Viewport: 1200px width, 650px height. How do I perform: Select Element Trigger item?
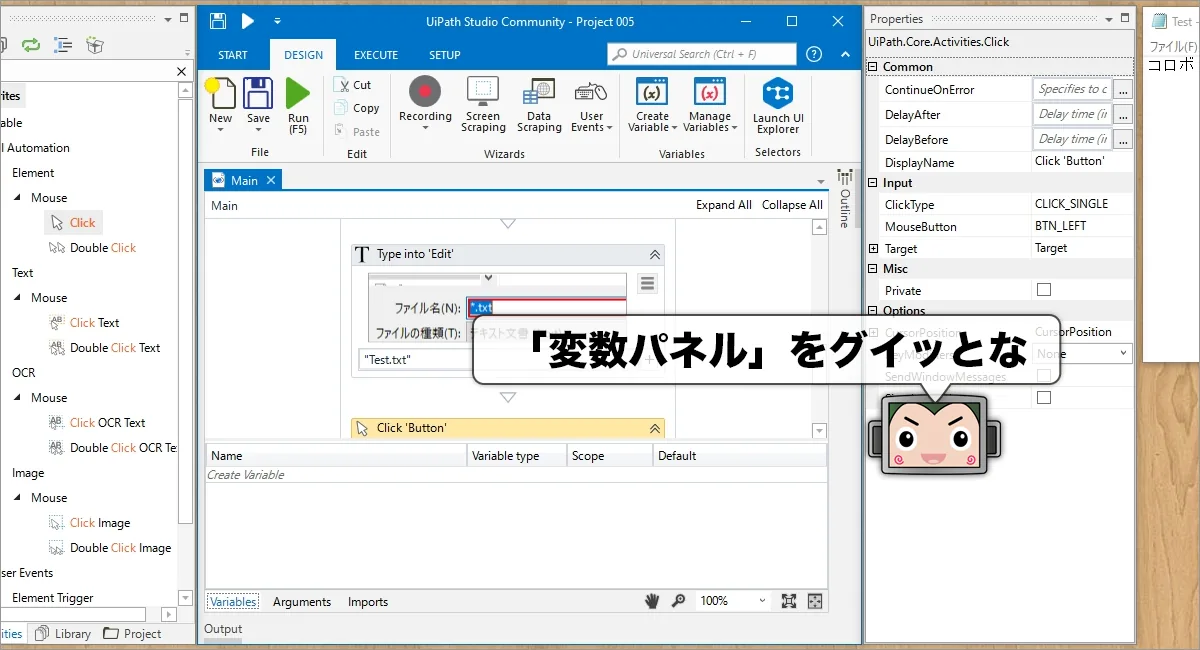(x=52, y=598)
